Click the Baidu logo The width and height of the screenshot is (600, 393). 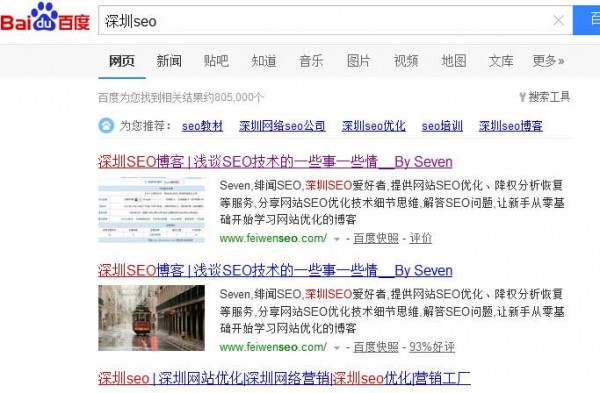tap(45, 17)
